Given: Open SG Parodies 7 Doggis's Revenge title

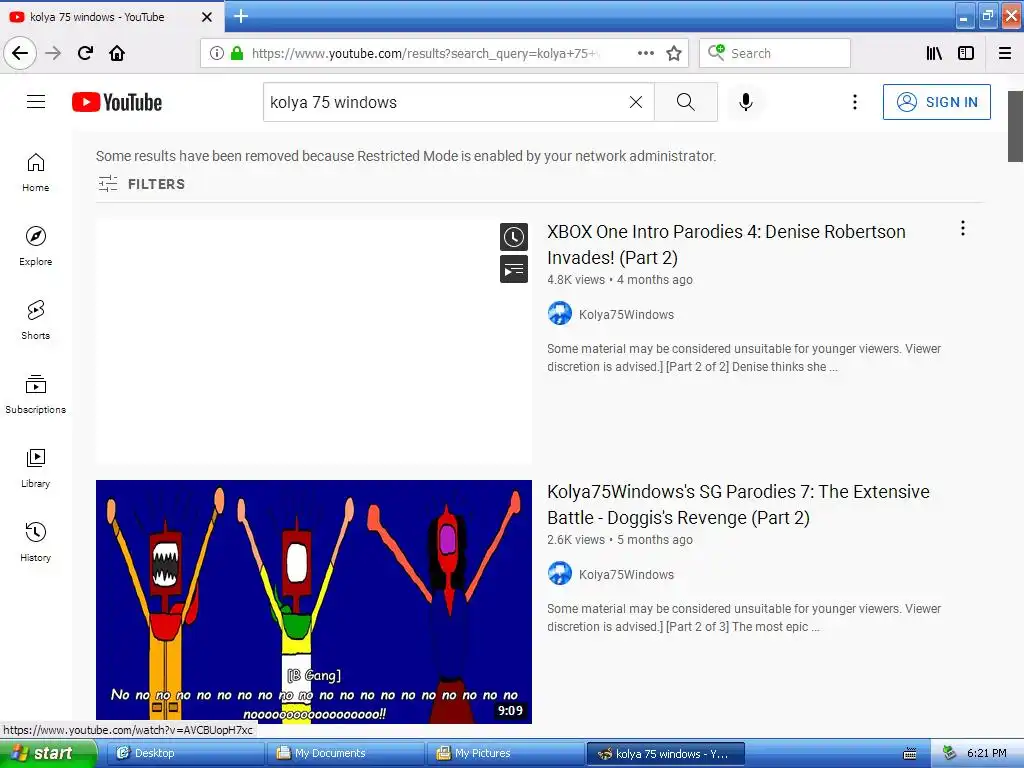Looking at the screenshot, I should tap(738, 504).
